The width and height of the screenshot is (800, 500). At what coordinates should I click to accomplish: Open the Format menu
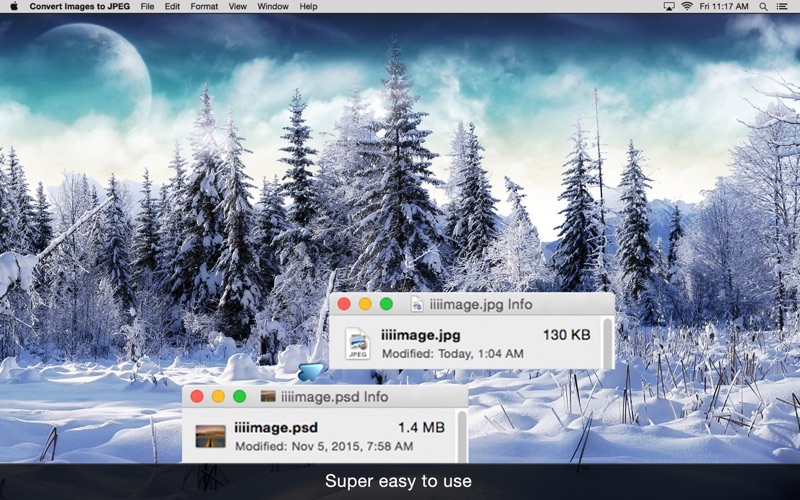[x=204, y=7]
